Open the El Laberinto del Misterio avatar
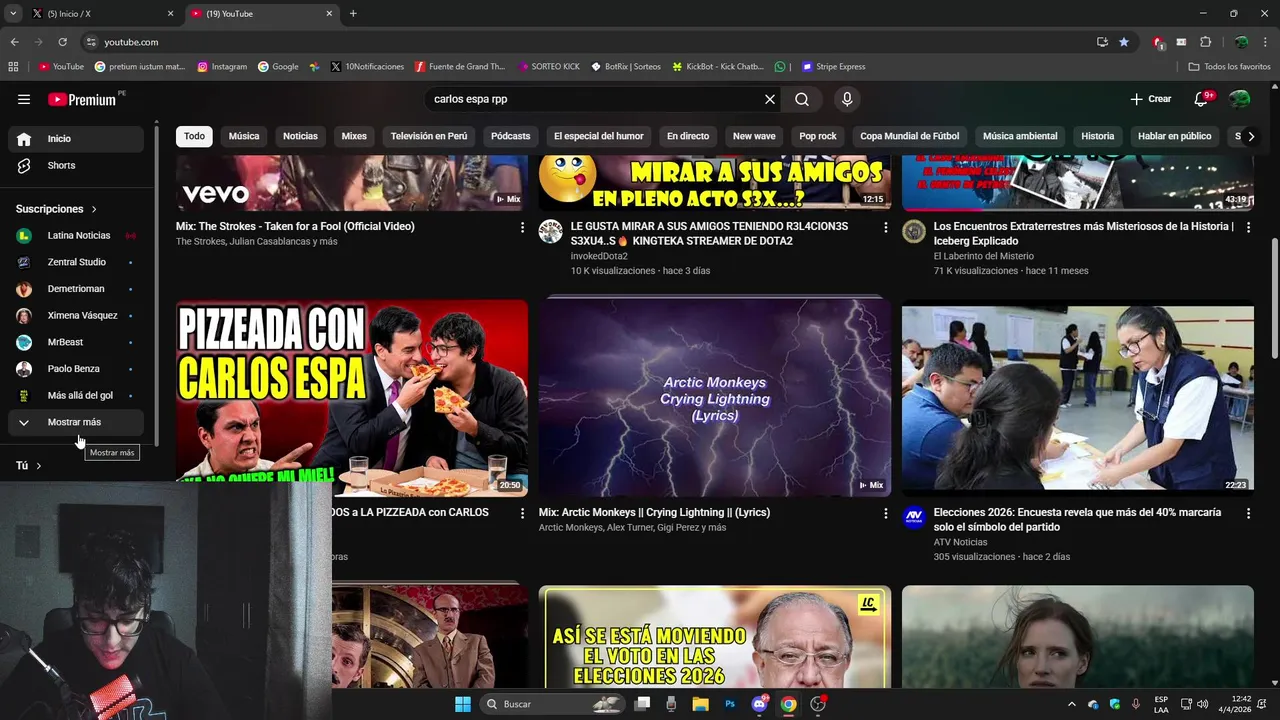Image resolution: width=1280 pixels, height=720 pixels. tap(914, 232)
